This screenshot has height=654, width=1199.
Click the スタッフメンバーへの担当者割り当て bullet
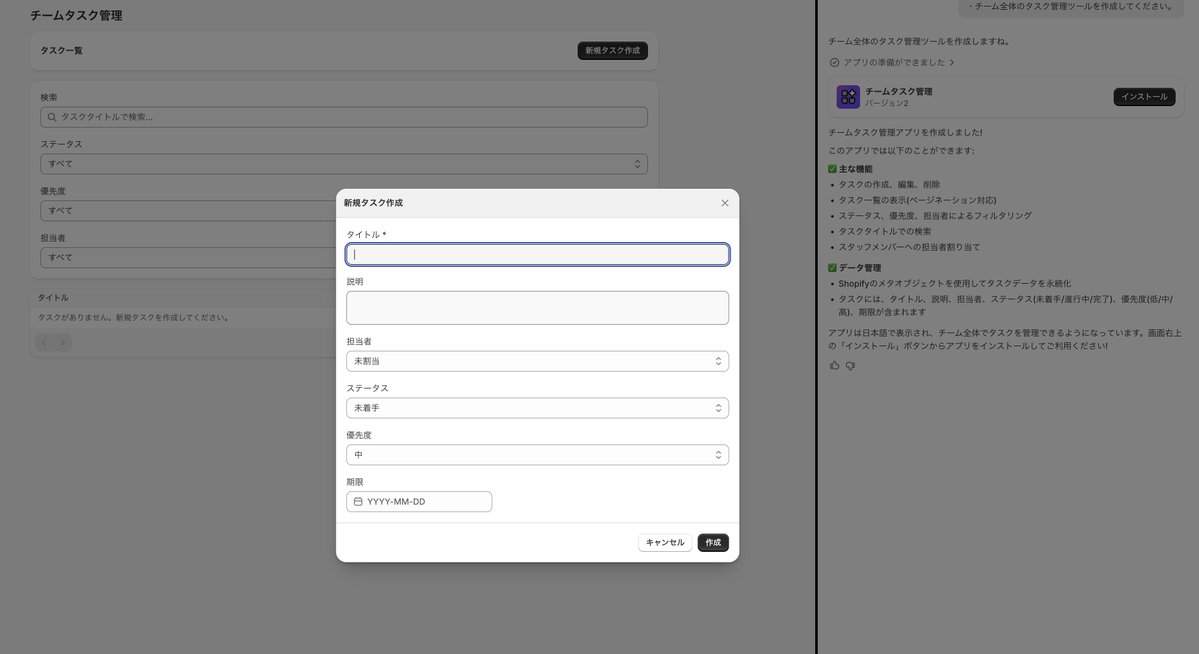click(908, 247)
